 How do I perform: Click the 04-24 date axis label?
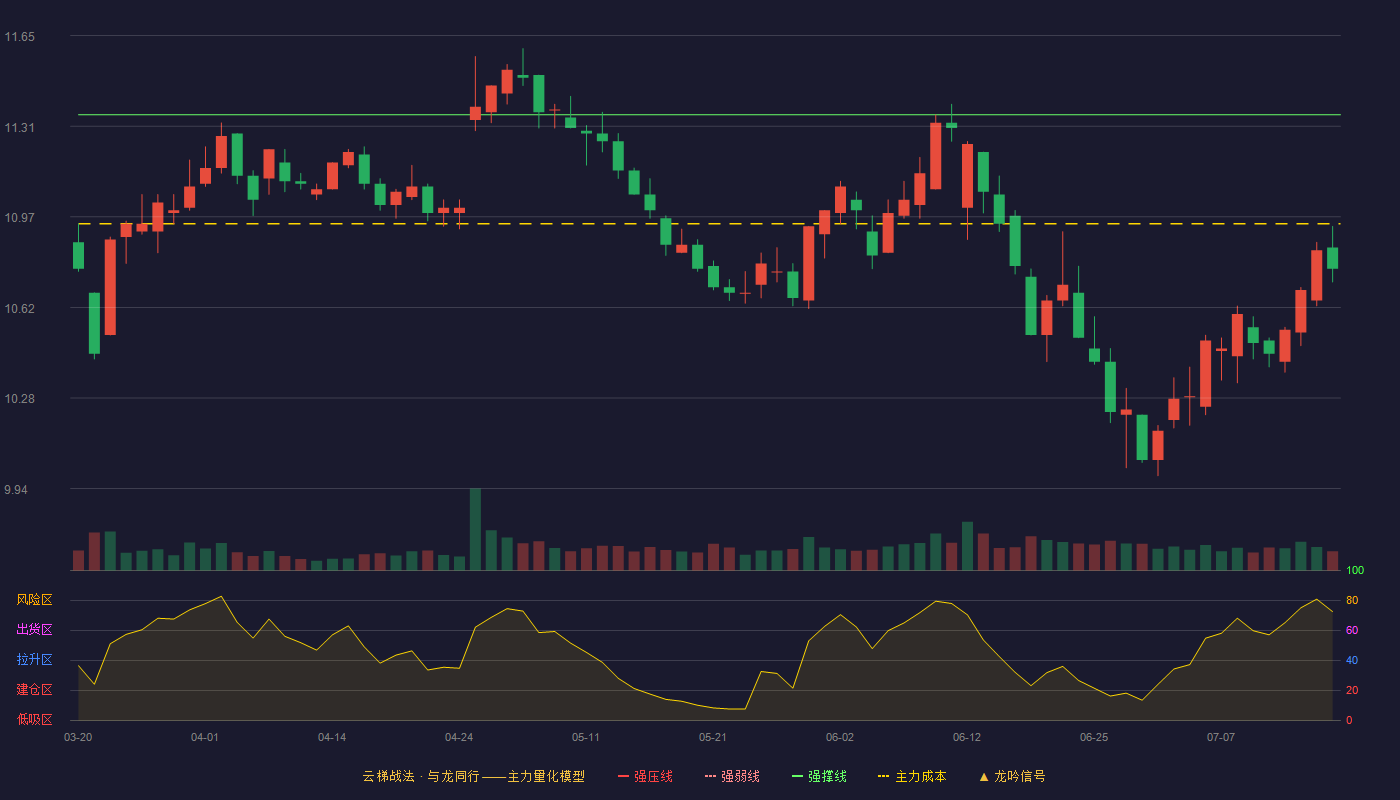click(459, 737)
